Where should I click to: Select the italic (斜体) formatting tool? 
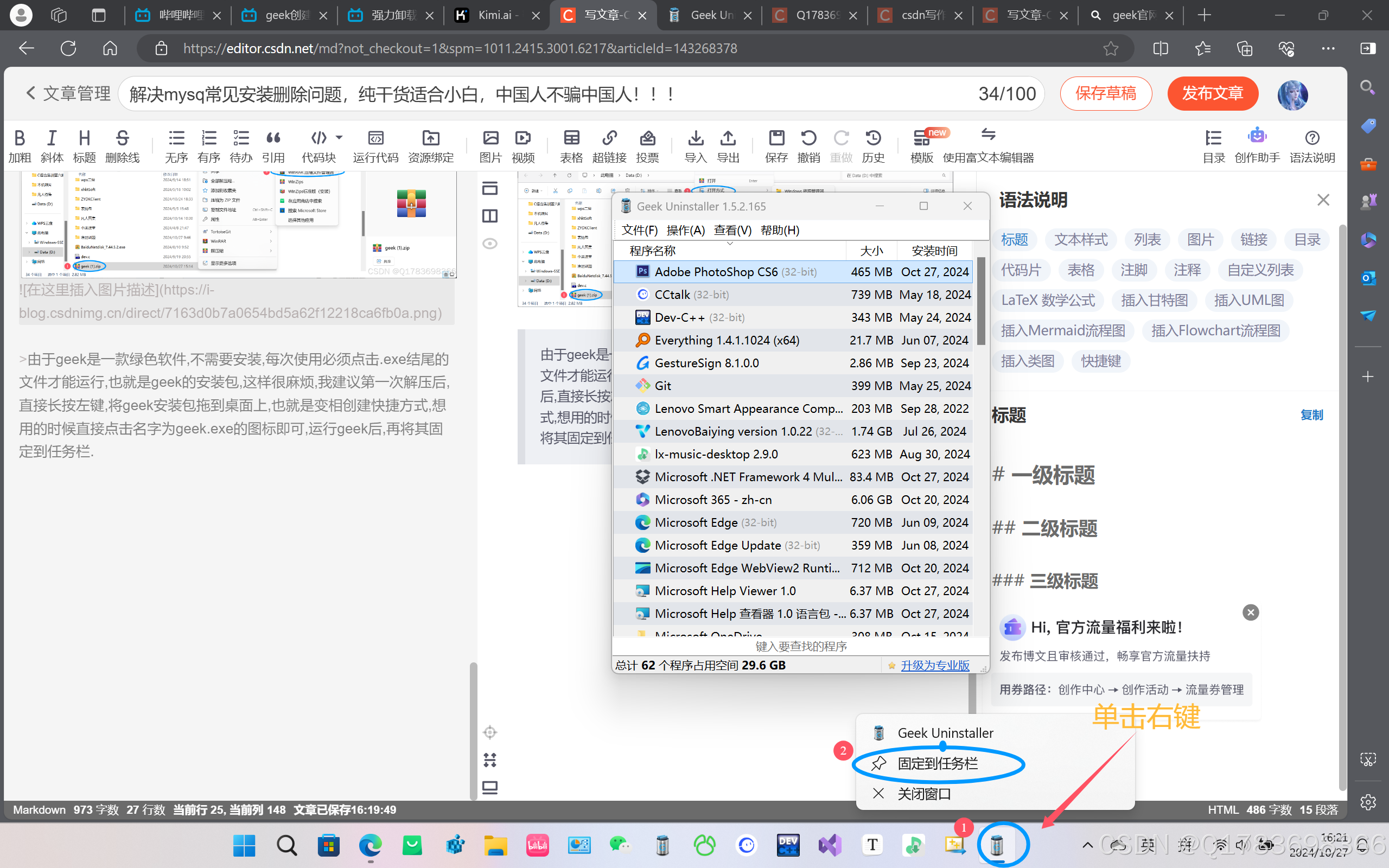(x=52, y=145)
